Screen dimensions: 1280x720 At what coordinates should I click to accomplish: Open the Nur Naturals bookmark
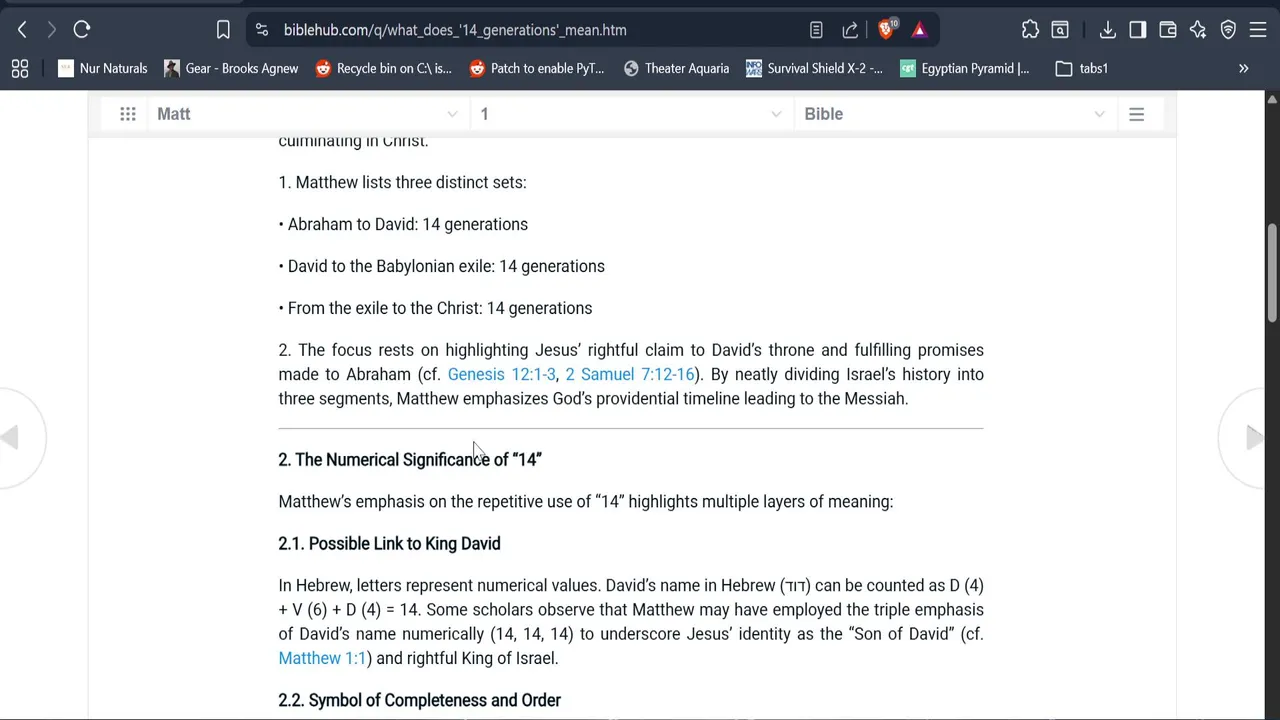(103, 68)
